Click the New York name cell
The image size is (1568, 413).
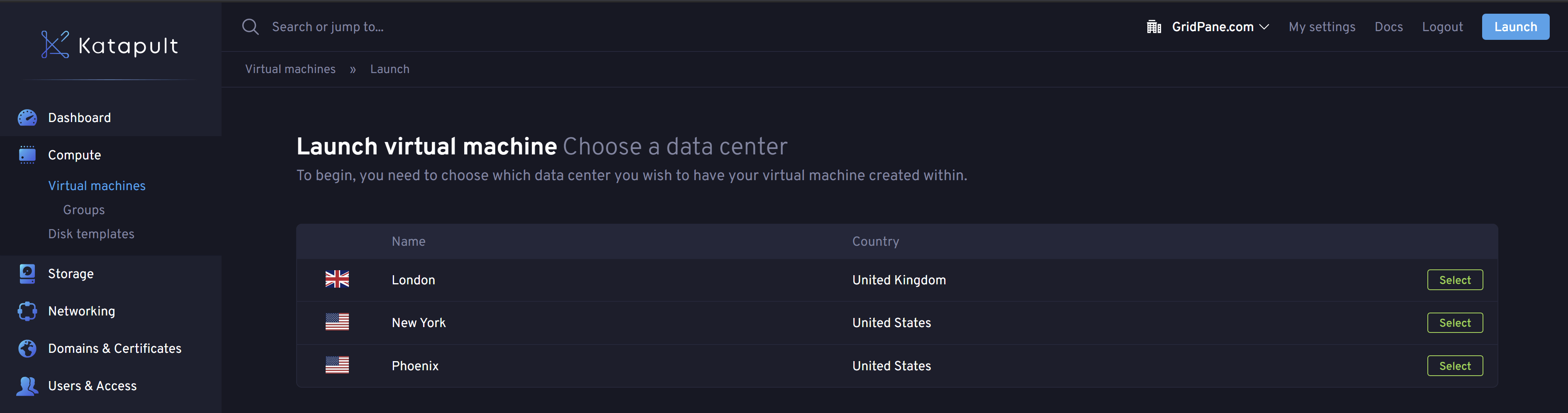pos(419,323)
